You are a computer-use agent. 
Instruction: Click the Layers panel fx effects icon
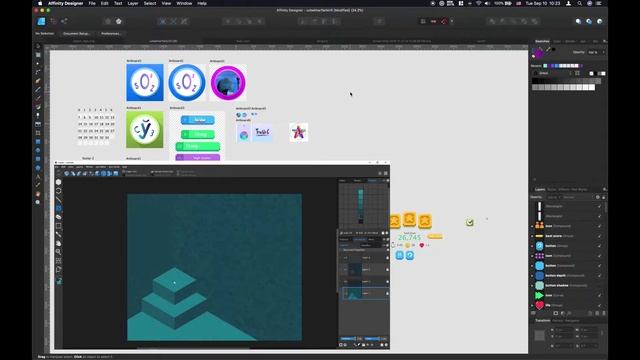point(569,313)
